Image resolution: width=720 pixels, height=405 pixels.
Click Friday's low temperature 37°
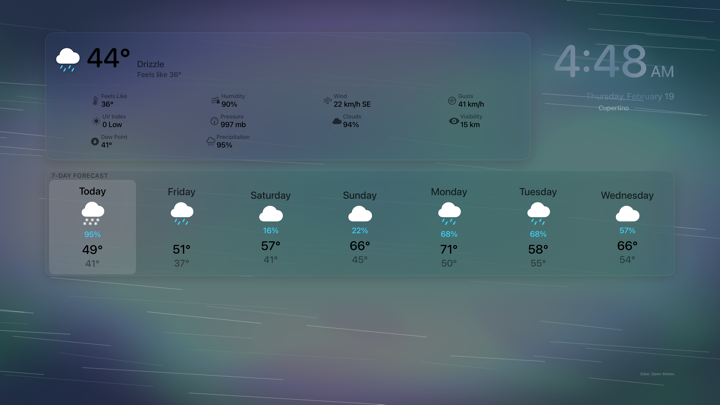tap(181, 263)
